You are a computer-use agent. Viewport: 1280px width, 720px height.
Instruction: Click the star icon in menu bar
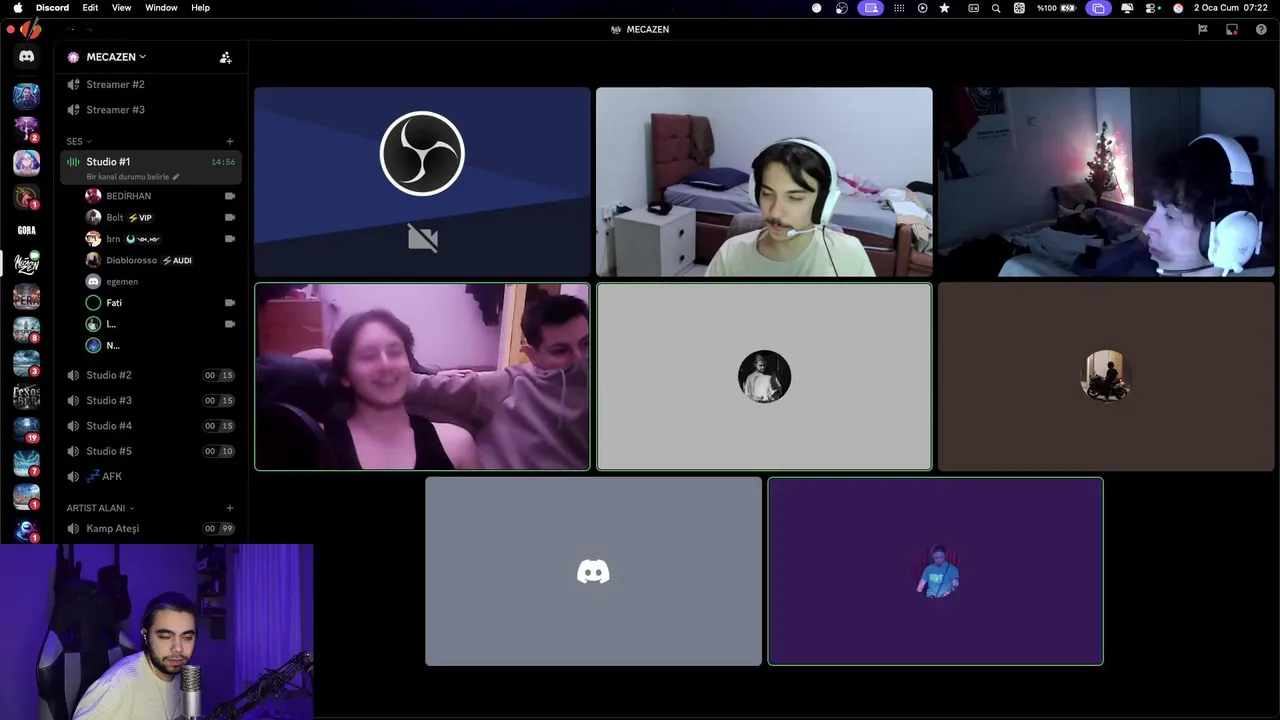click(x=944, y=8)
